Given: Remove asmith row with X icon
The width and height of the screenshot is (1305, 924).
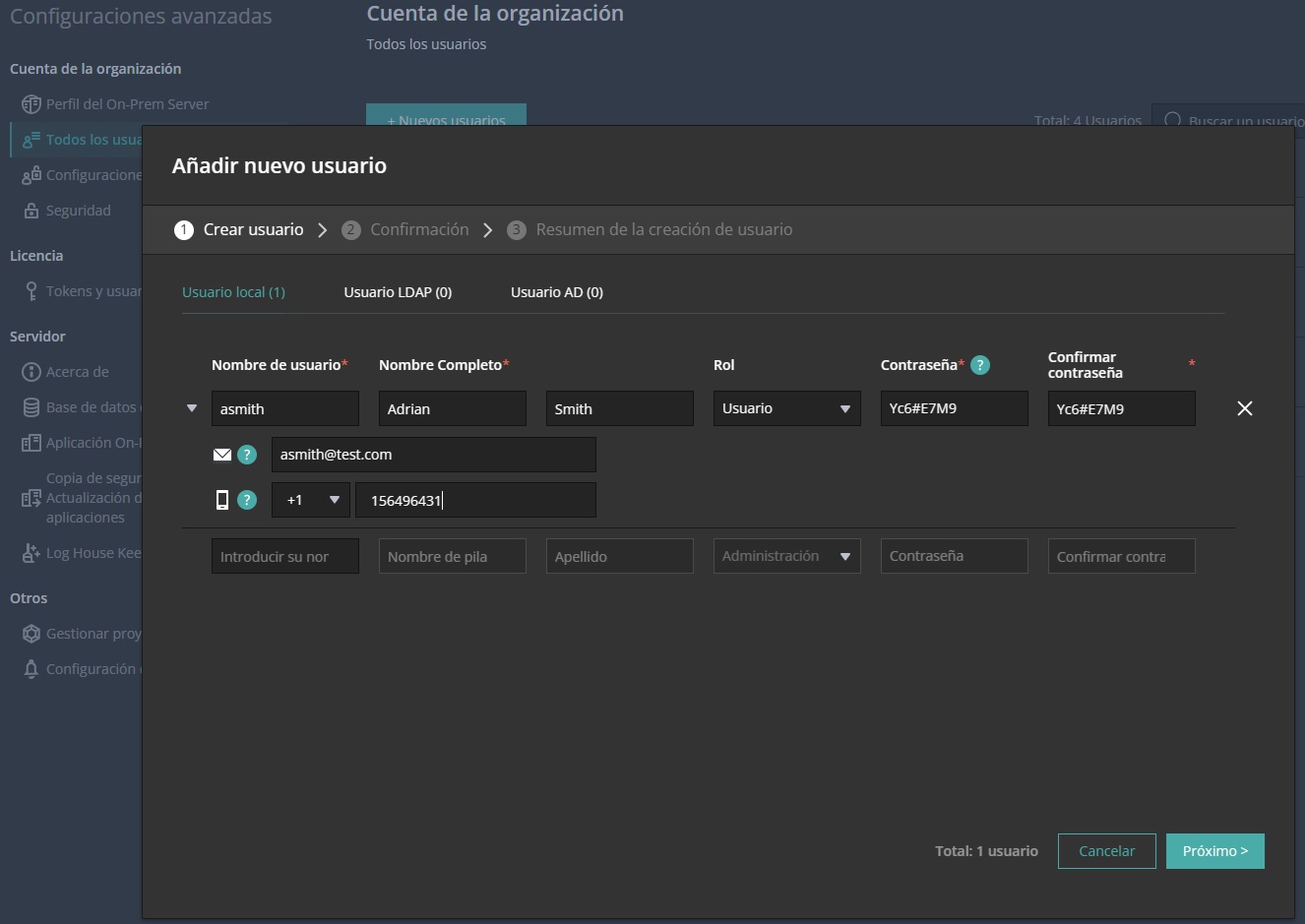Looking at the screenshot, I should click(x=1245, y=408).
